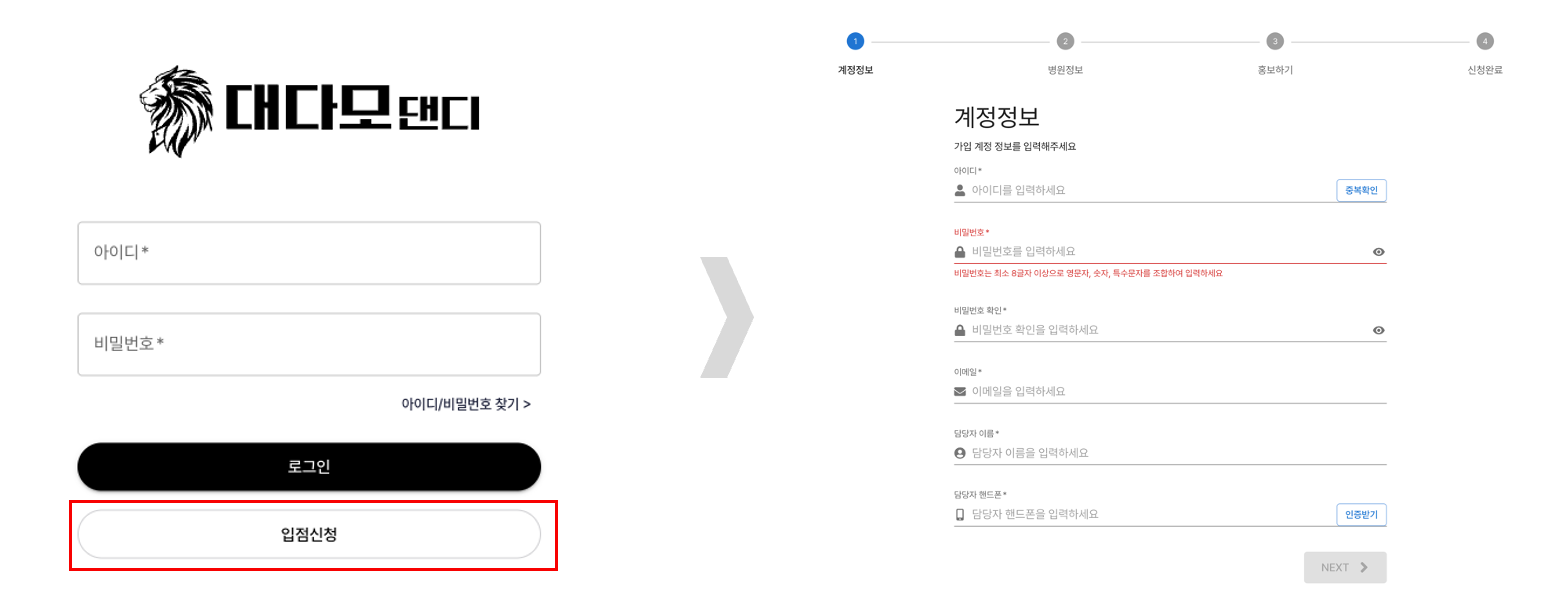The image size is (1559, 612).
Task: Click the phone icon in mobile field
Action: click(960, 515)
